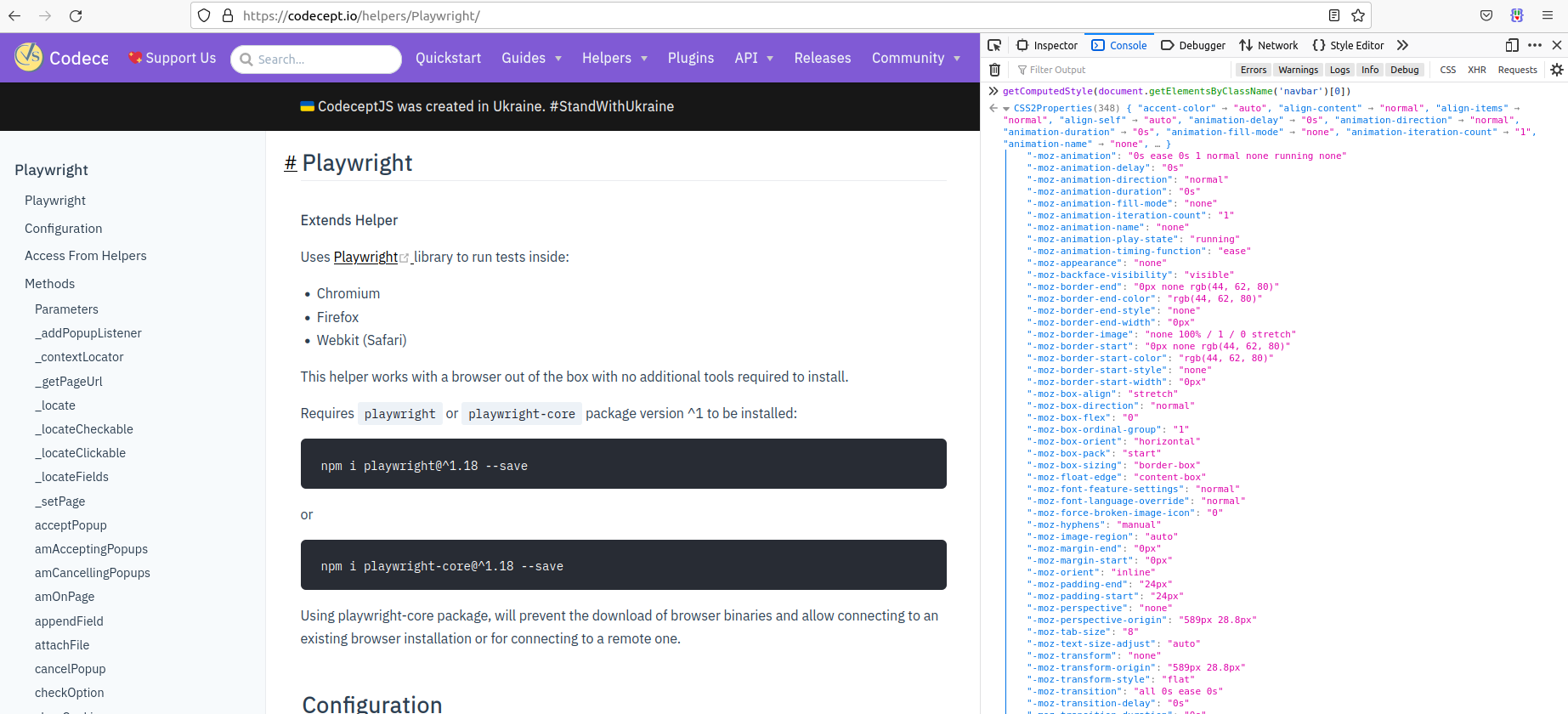Toggle the Info console filter
1568x714 pixels.
1370,70
